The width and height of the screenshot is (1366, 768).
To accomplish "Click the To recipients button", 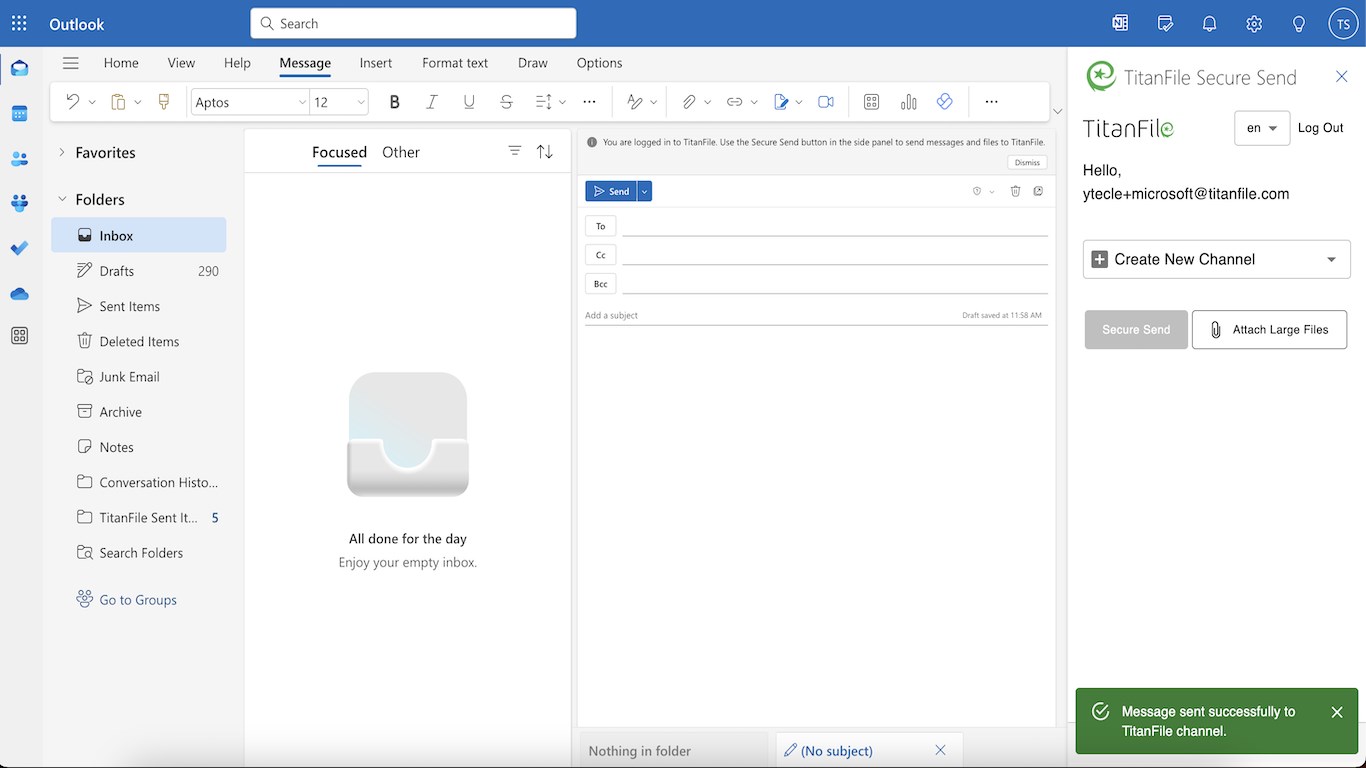I will point(600,226).
